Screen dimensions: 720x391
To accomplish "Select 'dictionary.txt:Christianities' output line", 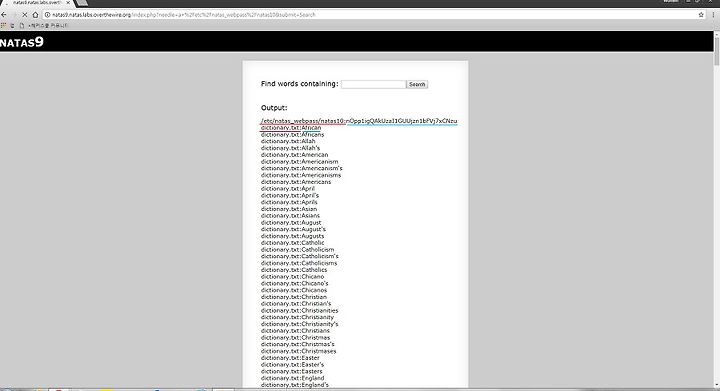I will pyautogui.click(x=299, y=310).
